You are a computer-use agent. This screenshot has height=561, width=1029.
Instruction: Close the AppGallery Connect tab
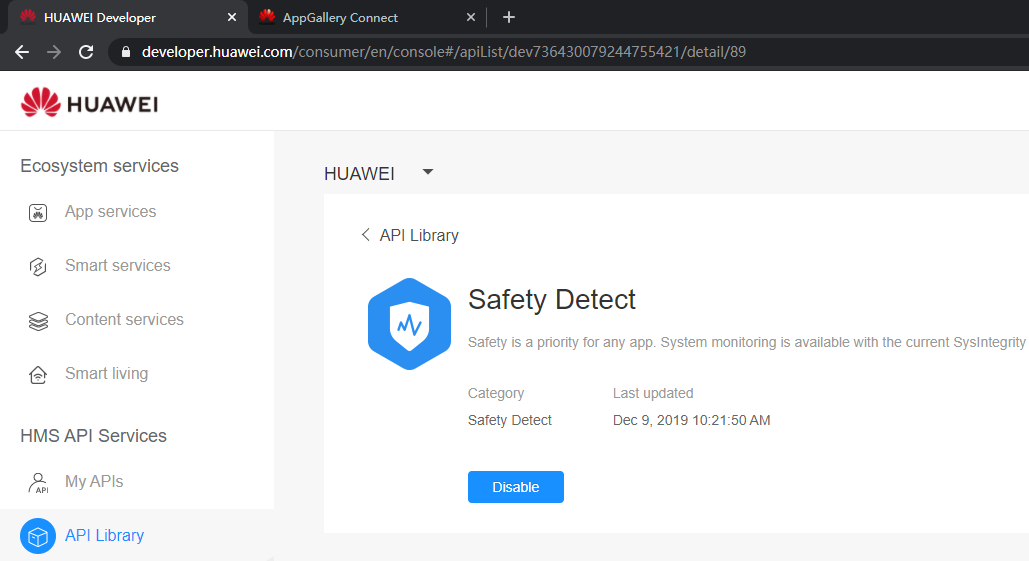click(472, 17)
